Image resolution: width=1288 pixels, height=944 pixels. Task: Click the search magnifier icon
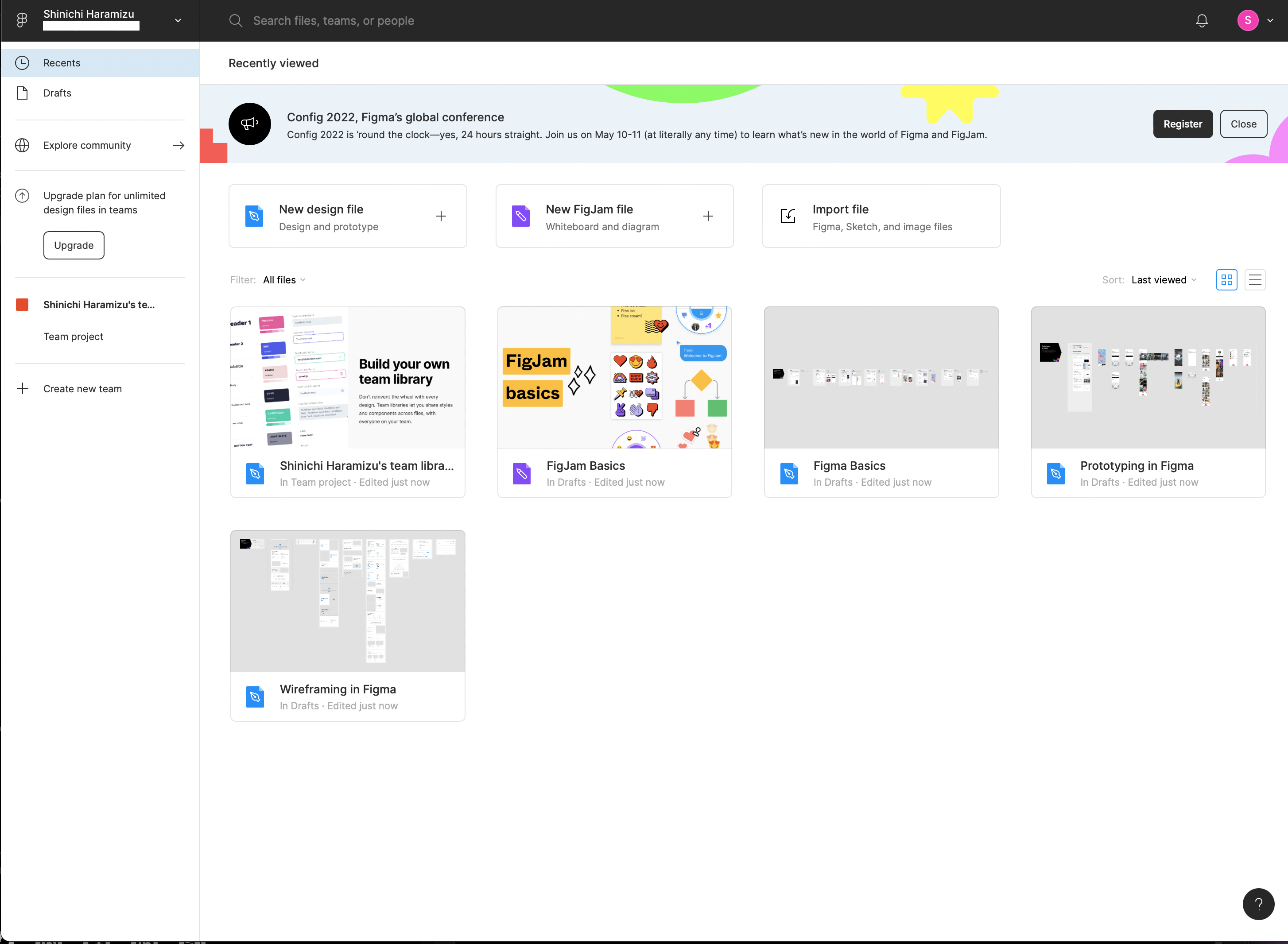click(x=236, y=20)
